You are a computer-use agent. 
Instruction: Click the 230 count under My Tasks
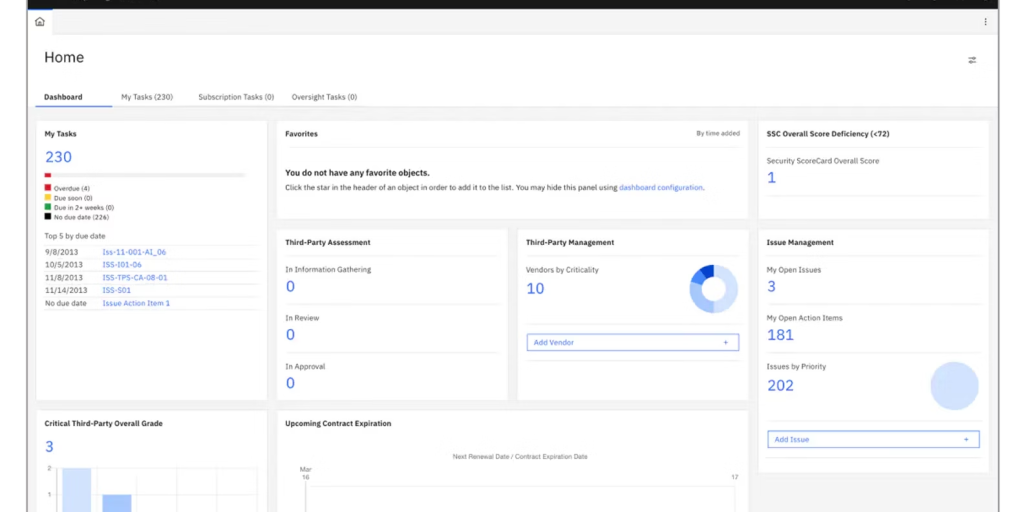pyautogui.click(x=58, y=157)
